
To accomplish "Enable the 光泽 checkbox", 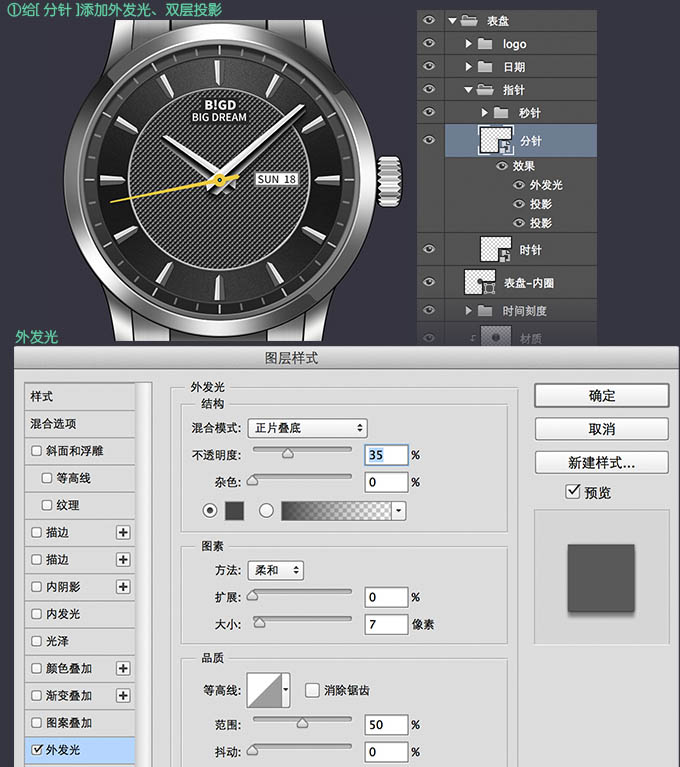I will coord(36,641).
